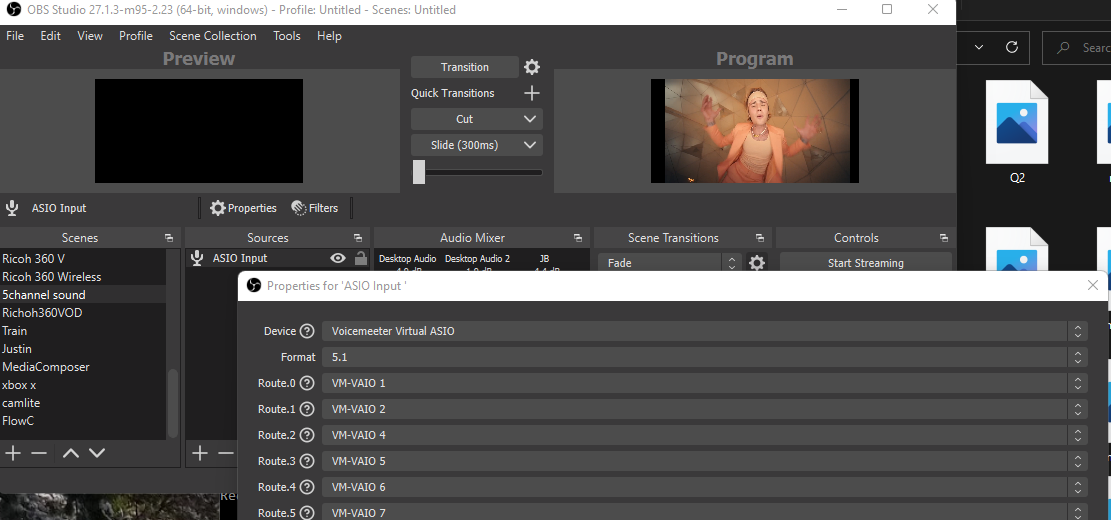1111x520 pixels.
Task: Remove the selected scene with minus icon
Action: click(39, 453)
